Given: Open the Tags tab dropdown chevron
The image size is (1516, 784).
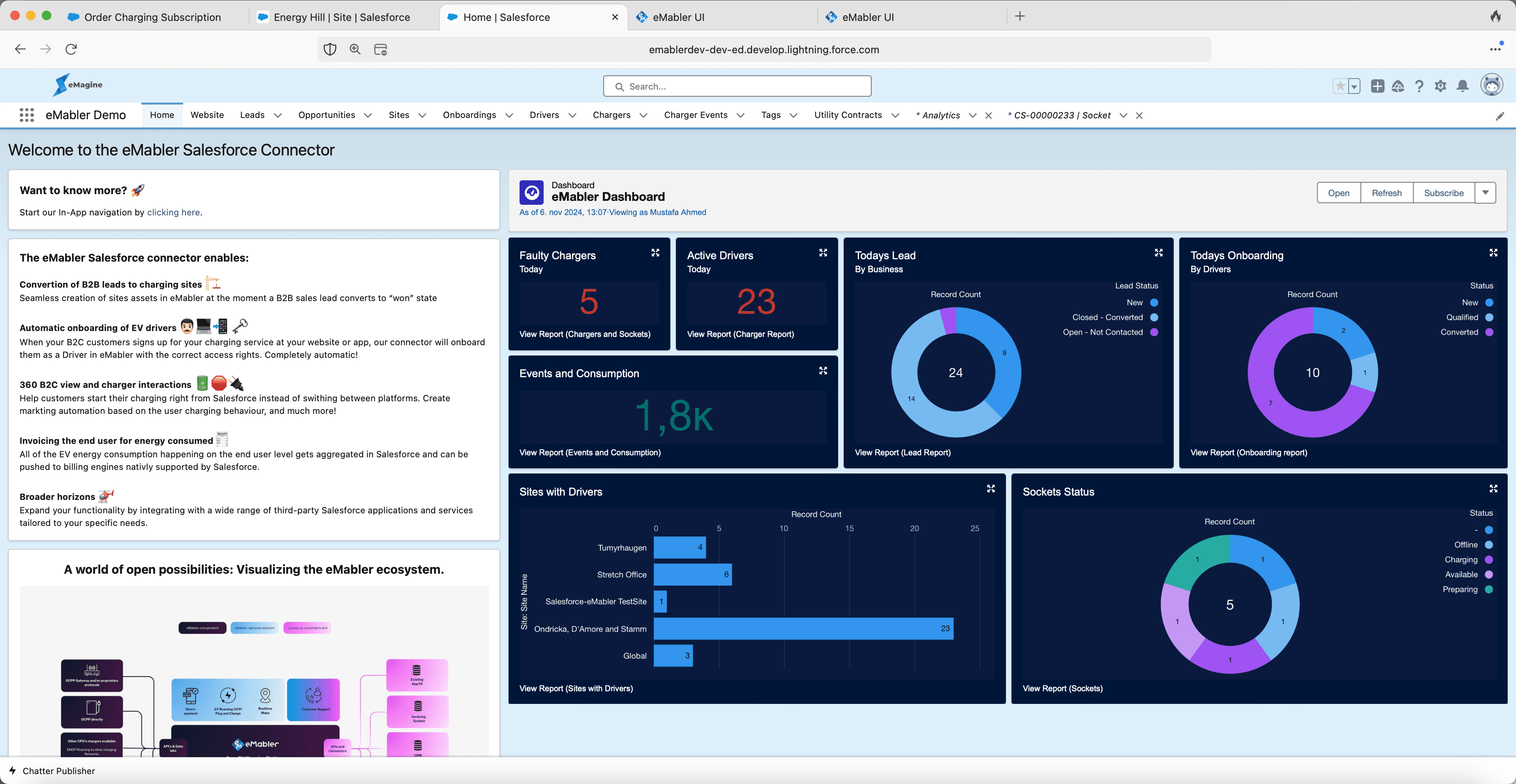Looking at the screenshot, I should (x=793, y=116).
